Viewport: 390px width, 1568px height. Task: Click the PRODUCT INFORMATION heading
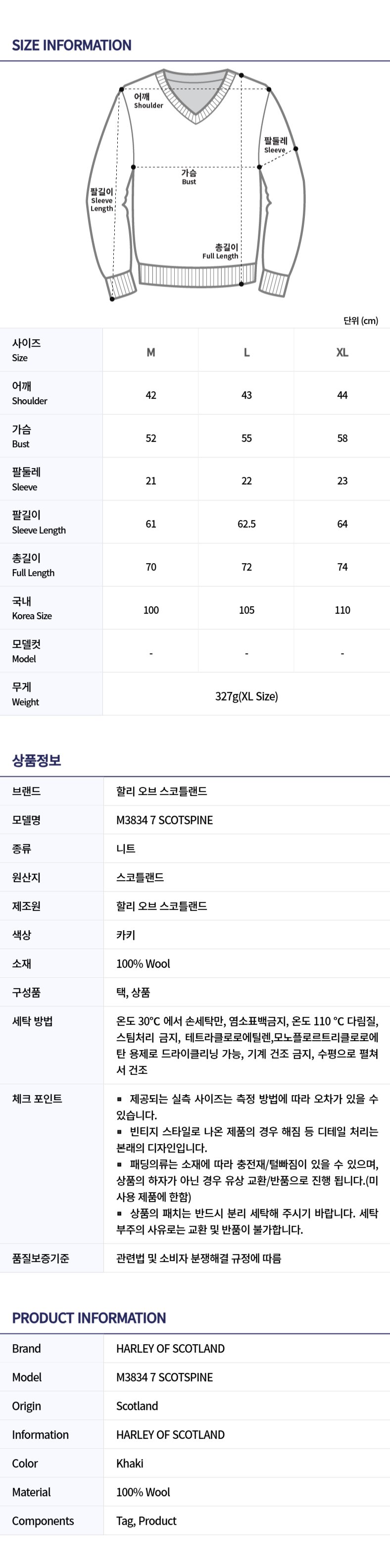point(89,1318)
